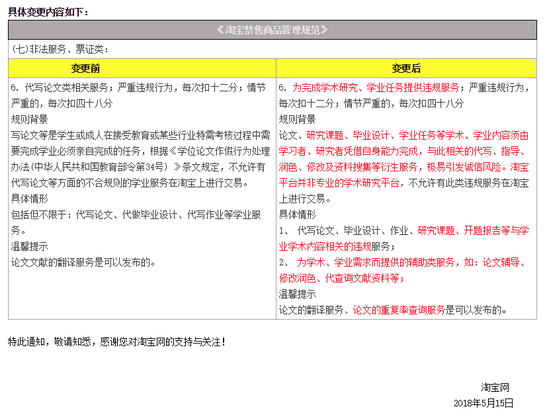Click the red text 论文的重复率查询服务

399,310
